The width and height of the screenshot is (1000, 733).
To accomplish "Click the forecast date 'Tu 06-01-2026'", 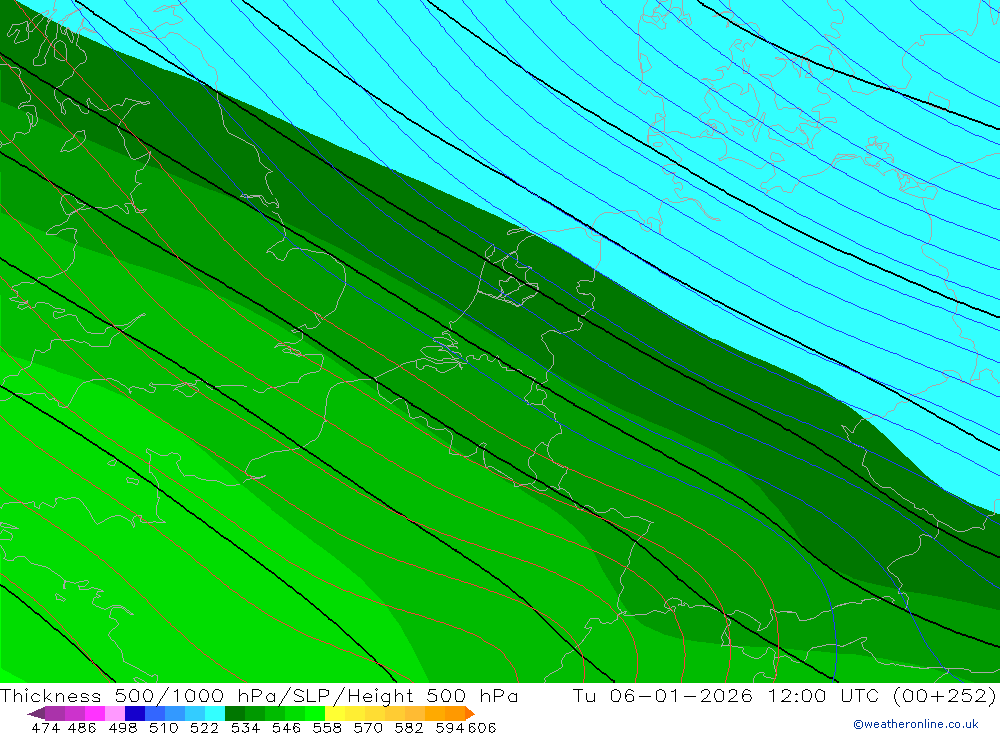I will click(663, 695).
